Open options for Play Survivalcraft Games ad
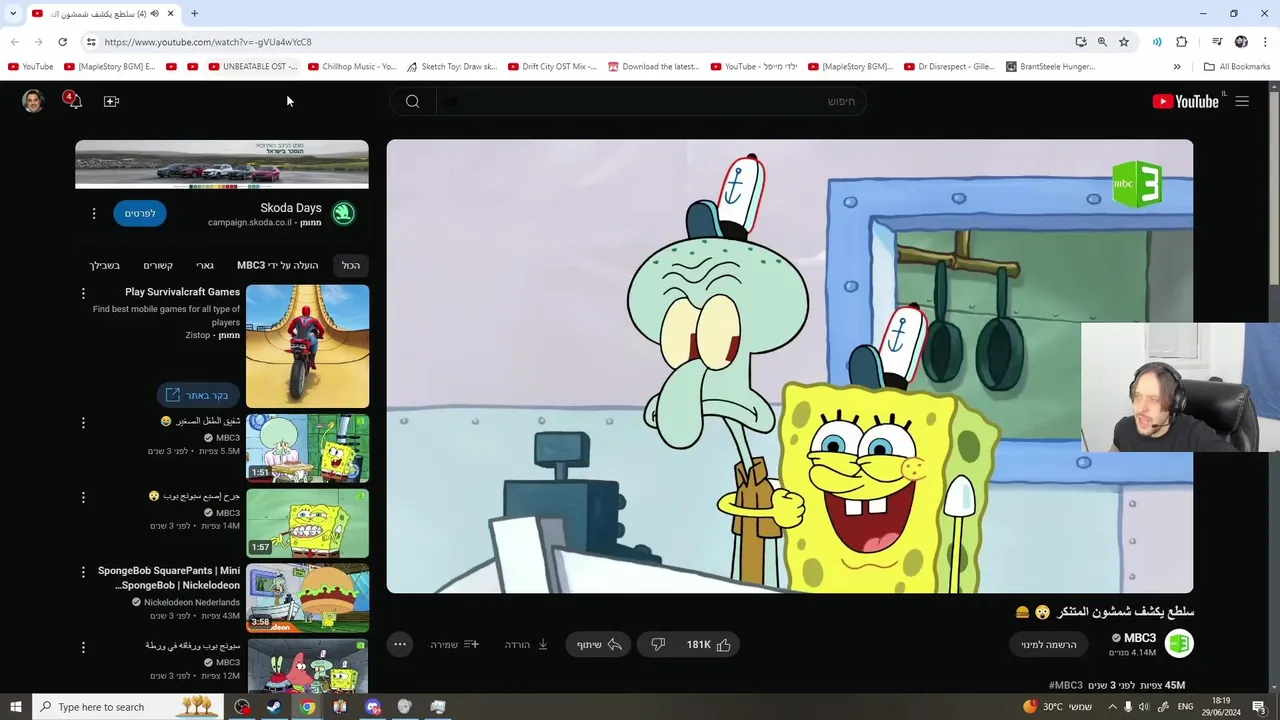The height and width of the screenshot is (720, 1280). 83,293
